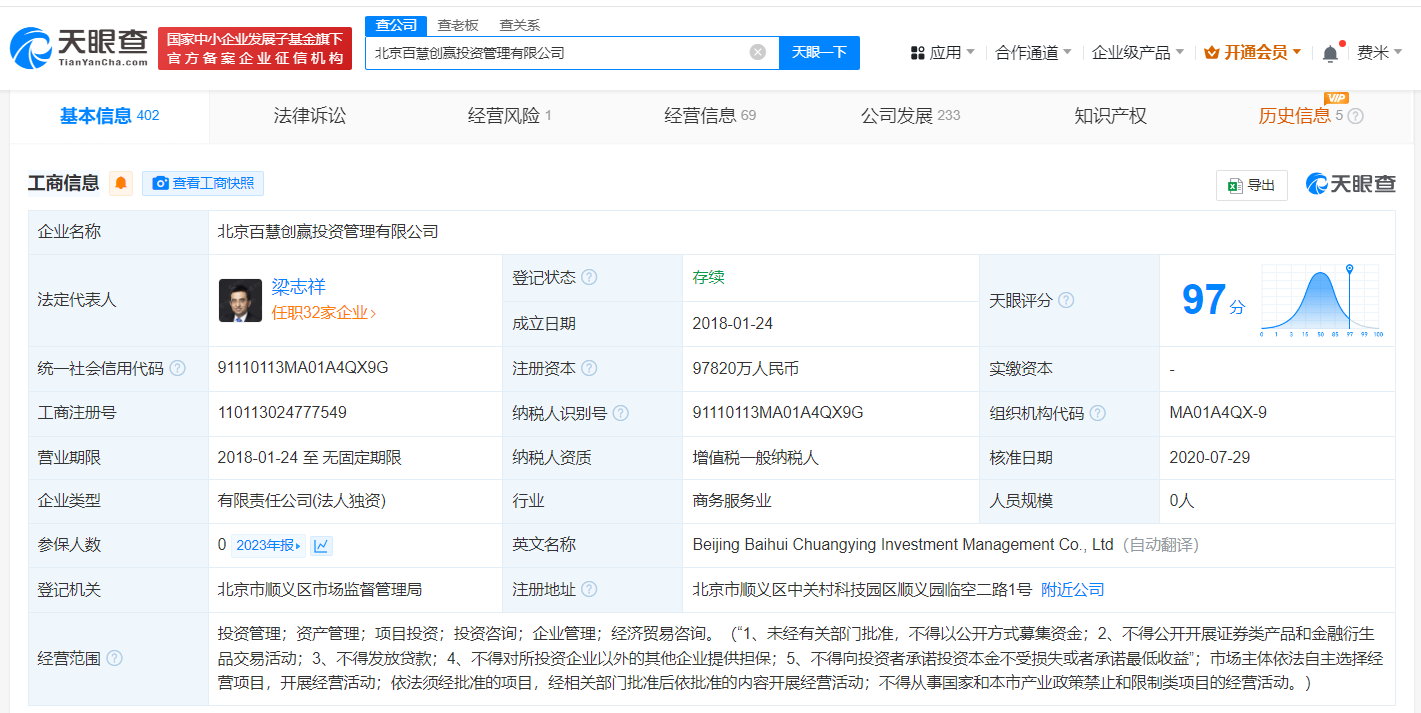Click the 天眼一下 search button
Screen dimensions: 1421x713
[819, 52]
